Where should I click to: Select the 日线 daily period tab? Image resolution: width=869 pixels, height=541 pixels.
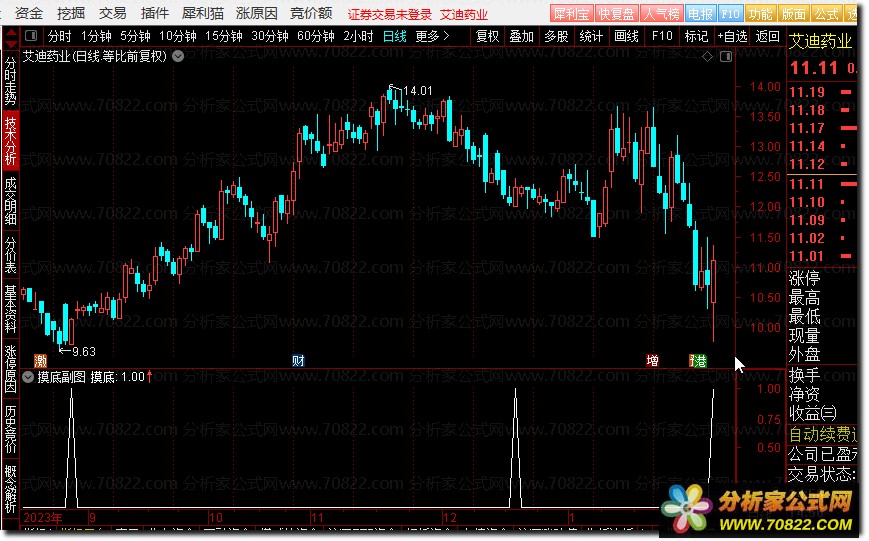coord(395,37)
